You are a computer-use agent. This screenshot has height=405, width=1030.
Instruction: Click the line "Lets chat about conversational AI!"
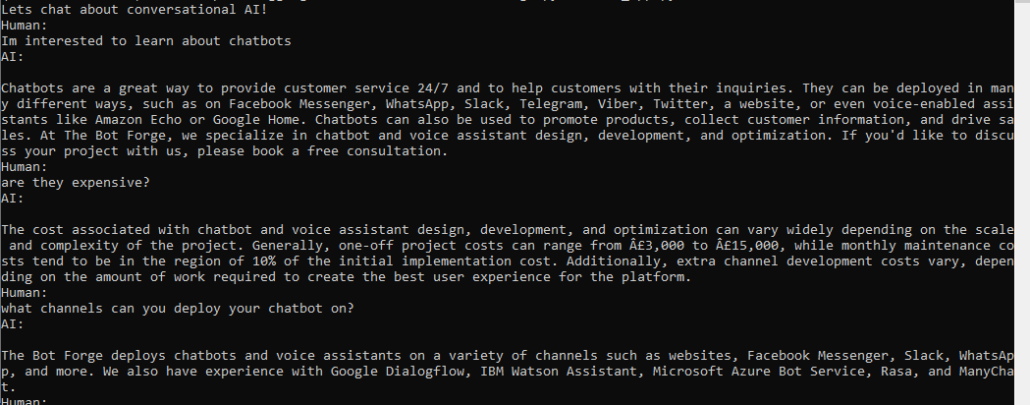[134, 10]
